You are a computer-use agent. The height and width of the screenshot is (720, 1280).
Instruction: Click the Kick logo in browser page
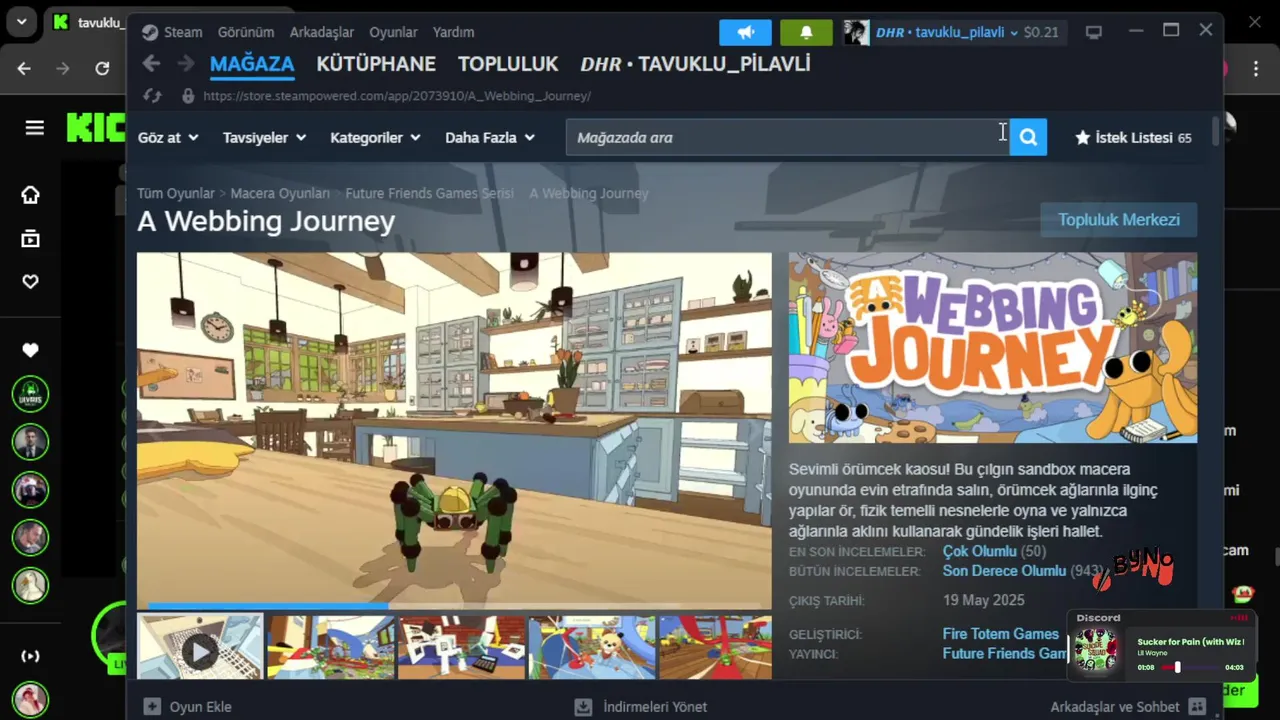point(95,127)
